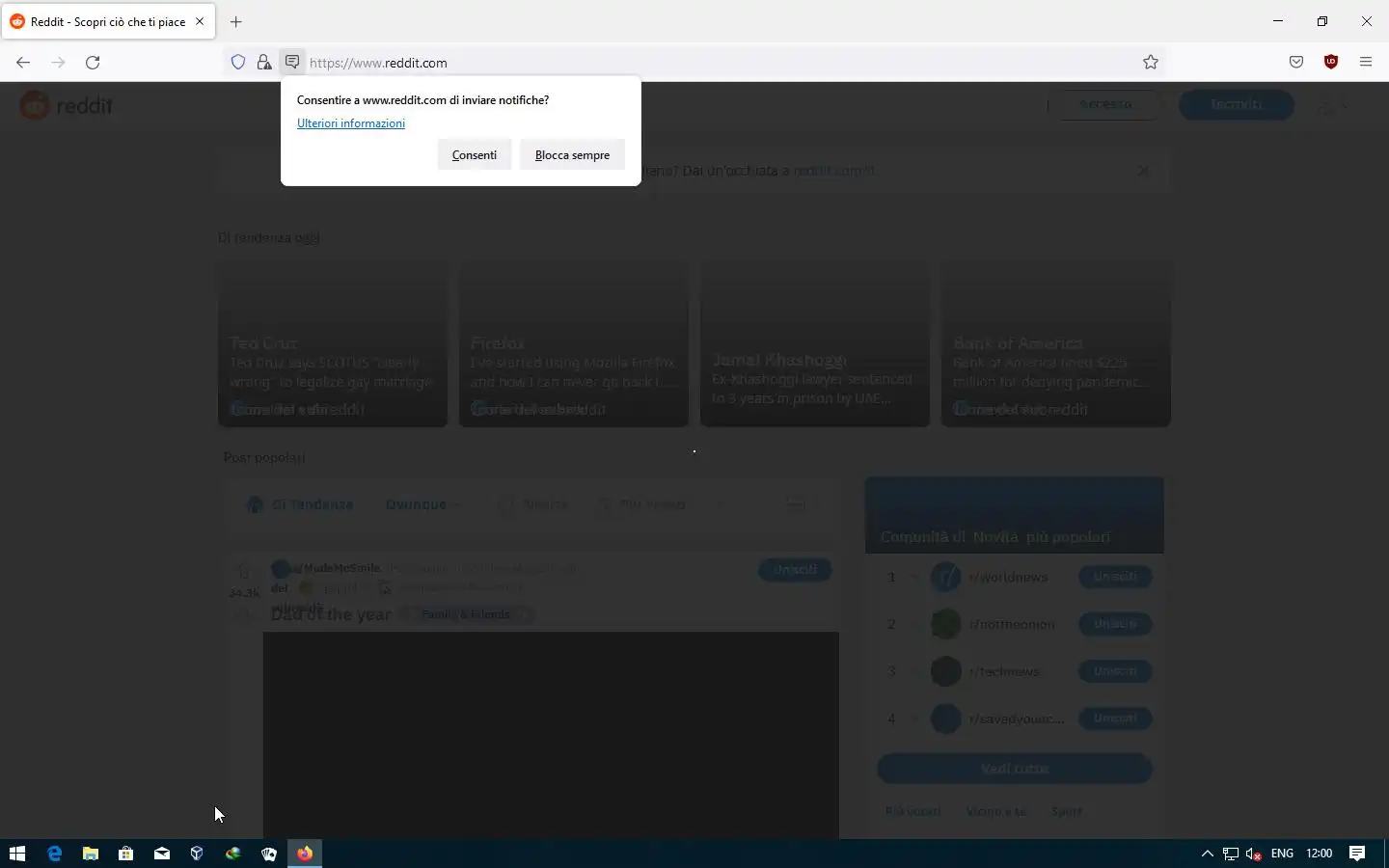Click the Accesso login button

point(1105,104)
